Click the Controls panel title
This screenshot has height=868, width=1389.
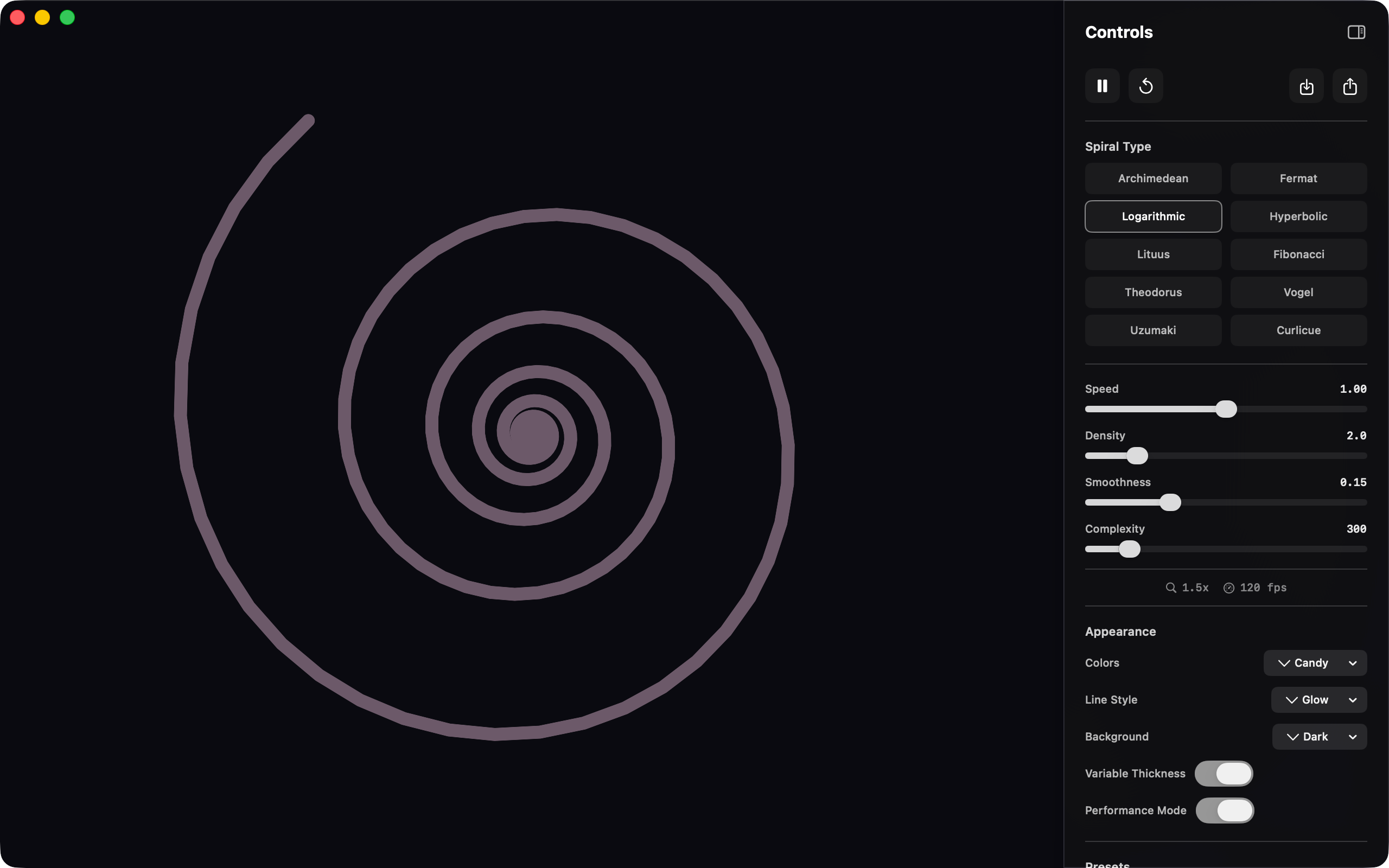(x=1119, y=32)
